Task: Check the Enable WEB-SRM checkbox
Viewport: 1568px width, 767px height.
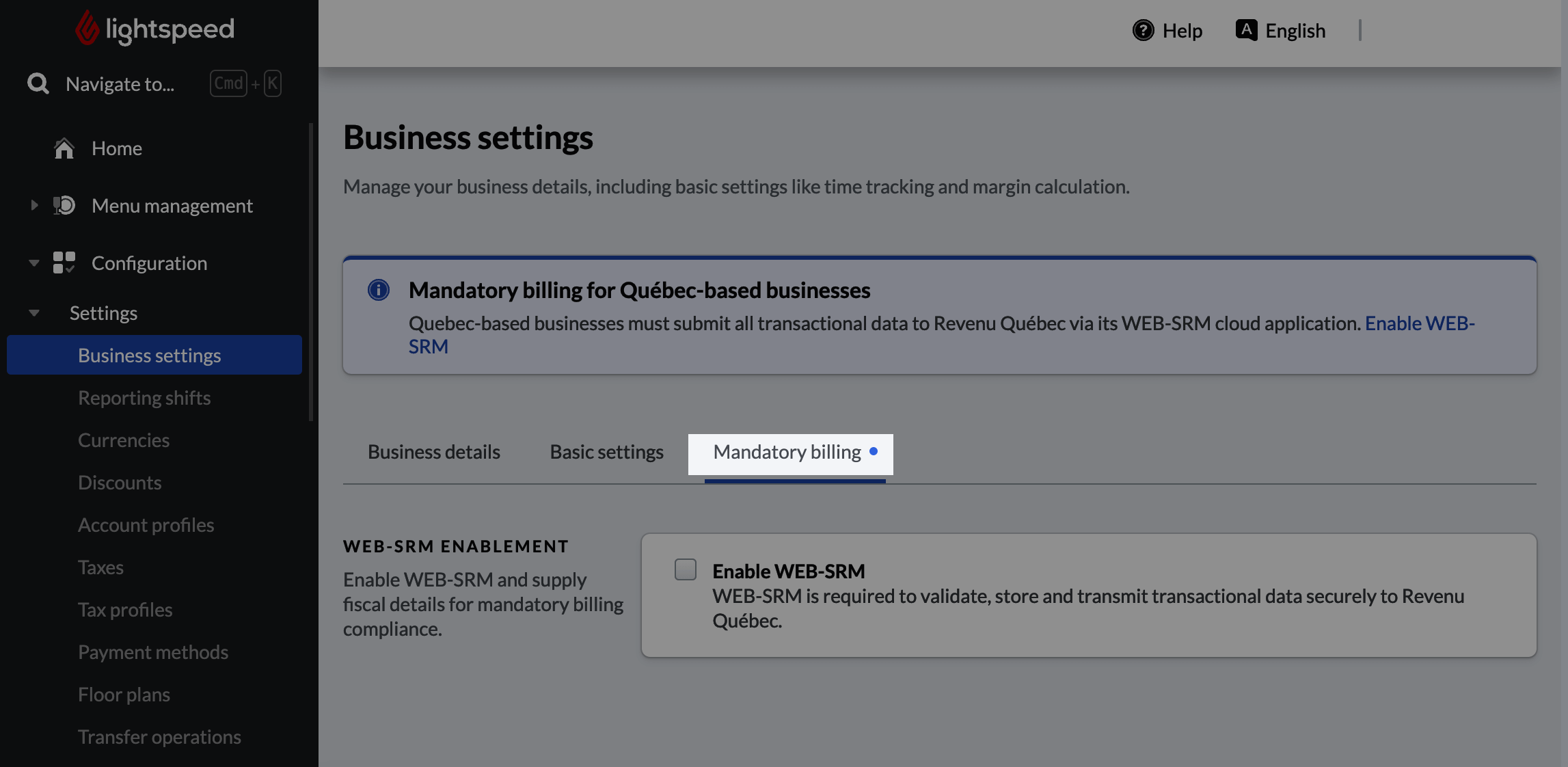Action: 685,569
